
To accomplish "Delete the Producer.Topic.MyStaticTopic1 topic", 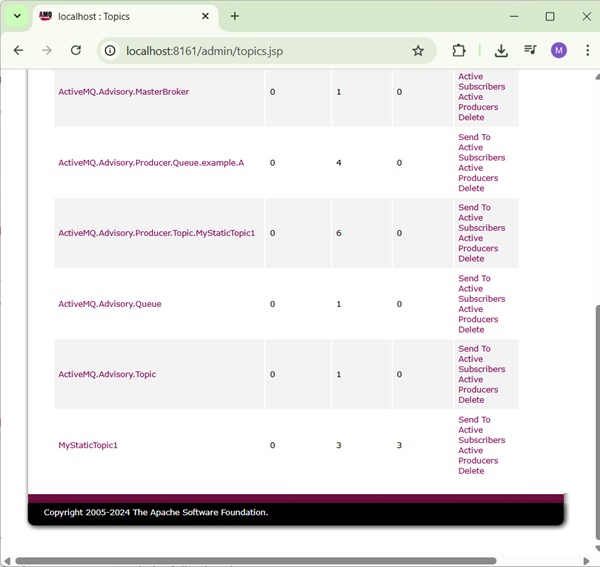I will tap(471, 259).
